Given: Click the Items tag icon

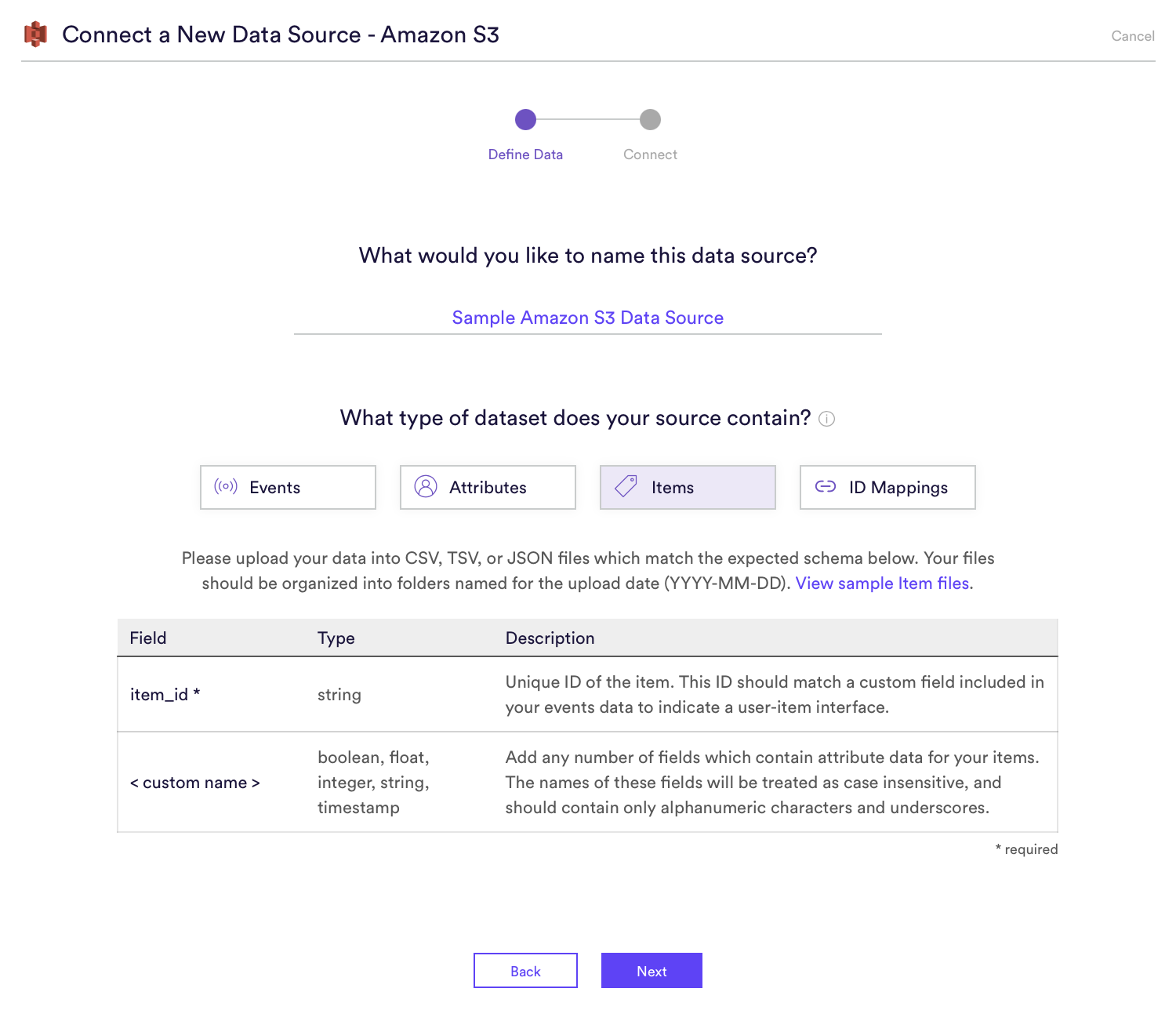Looking at the screenshot, I should click(x=626, y=487).
